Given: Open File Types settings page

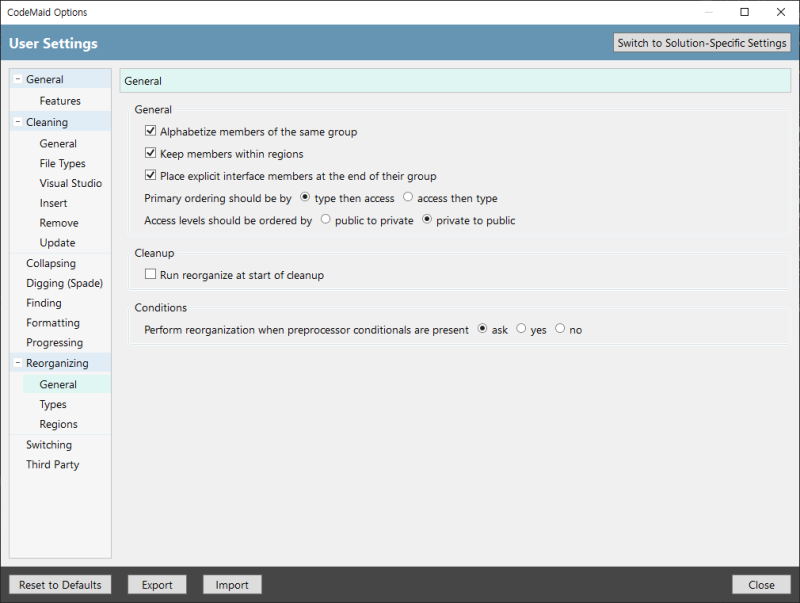Looking at the screenshot, I should tap(62, 164).
